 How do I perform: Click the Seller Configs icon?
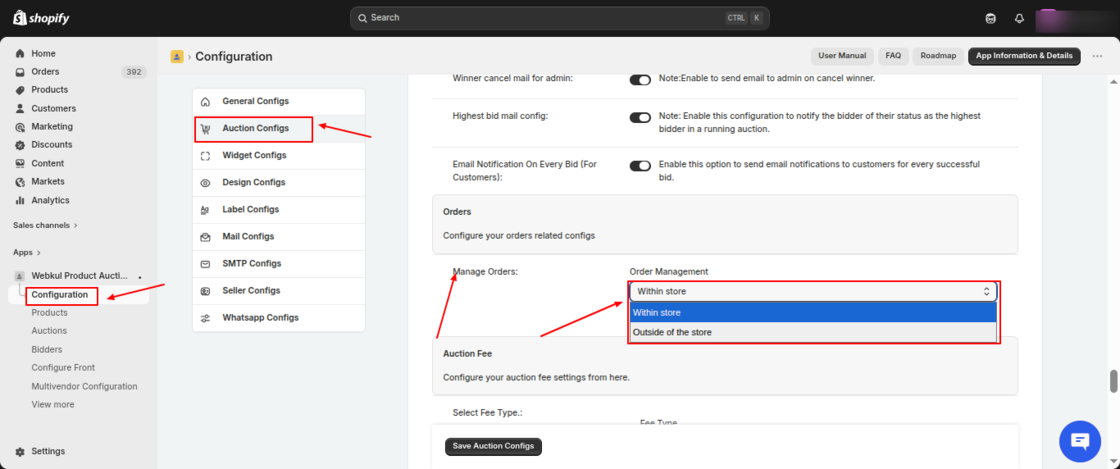(x=206, y=291)
